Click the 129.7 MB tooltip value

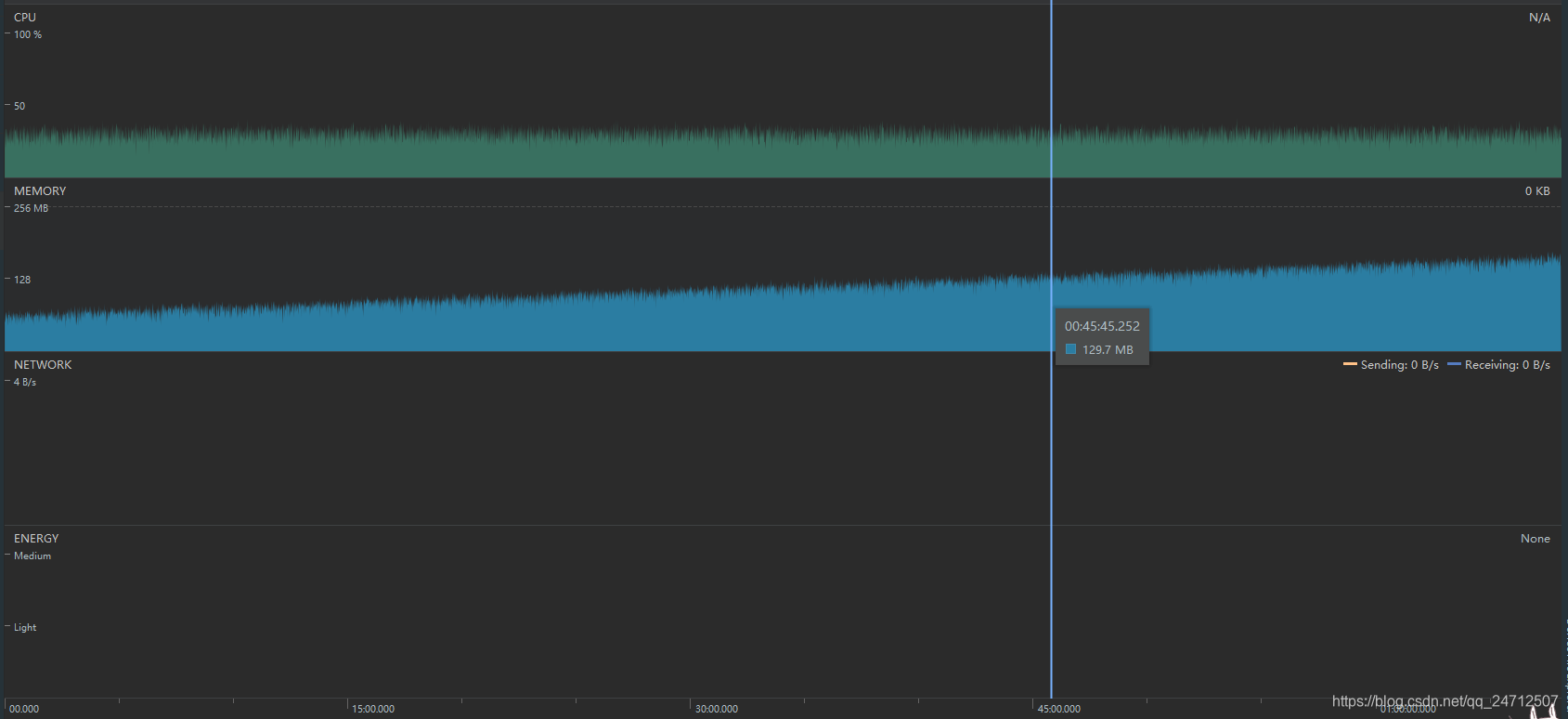(x=1108, y=350)
